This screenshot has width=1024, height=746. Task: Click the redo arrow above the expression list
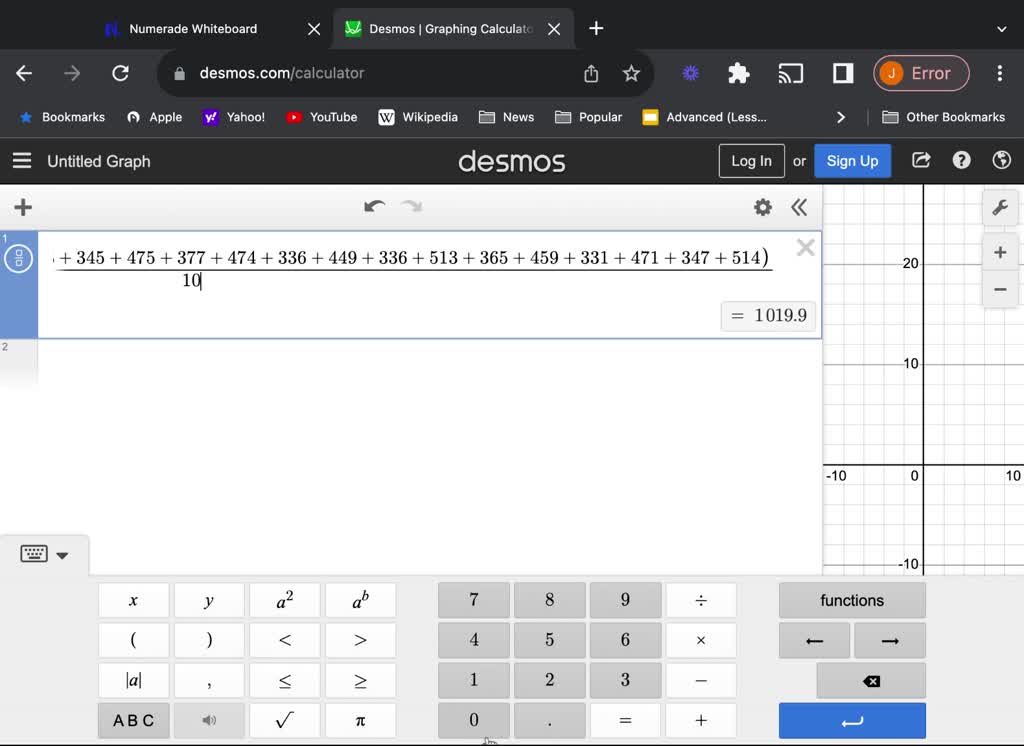coord(410,206)
